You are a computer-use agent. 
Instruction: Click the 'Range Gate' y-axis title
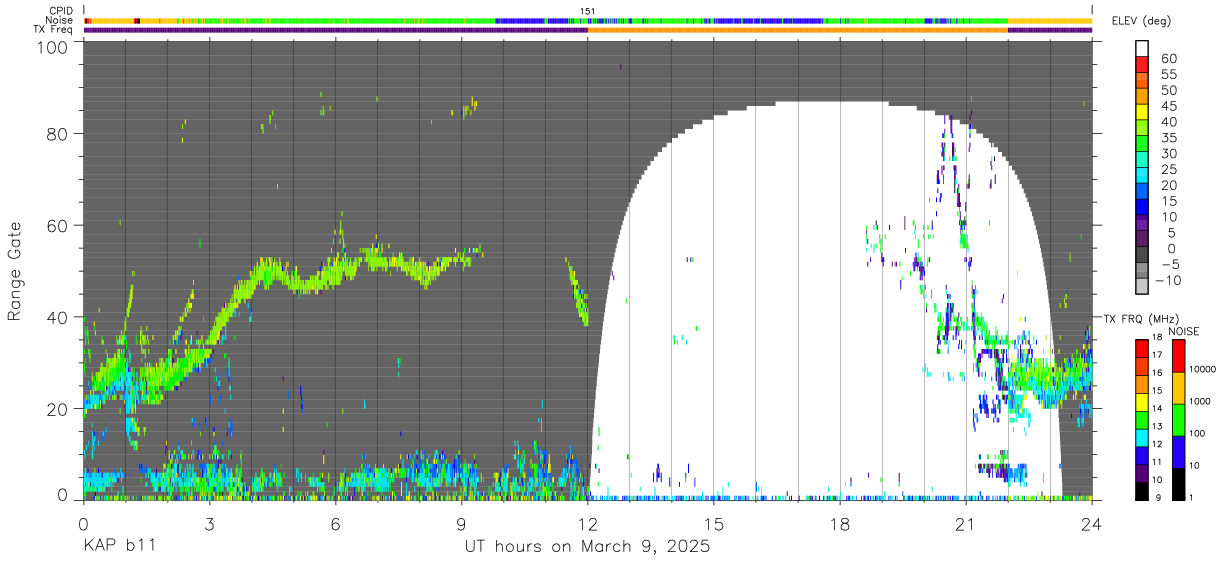[15, 272]
